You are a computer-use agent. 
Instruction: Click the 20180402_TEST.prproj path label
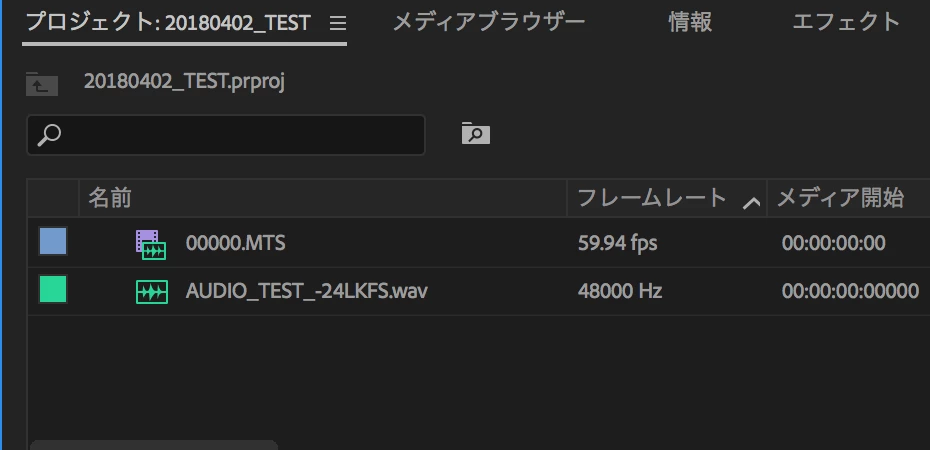(x=184, y=81)
